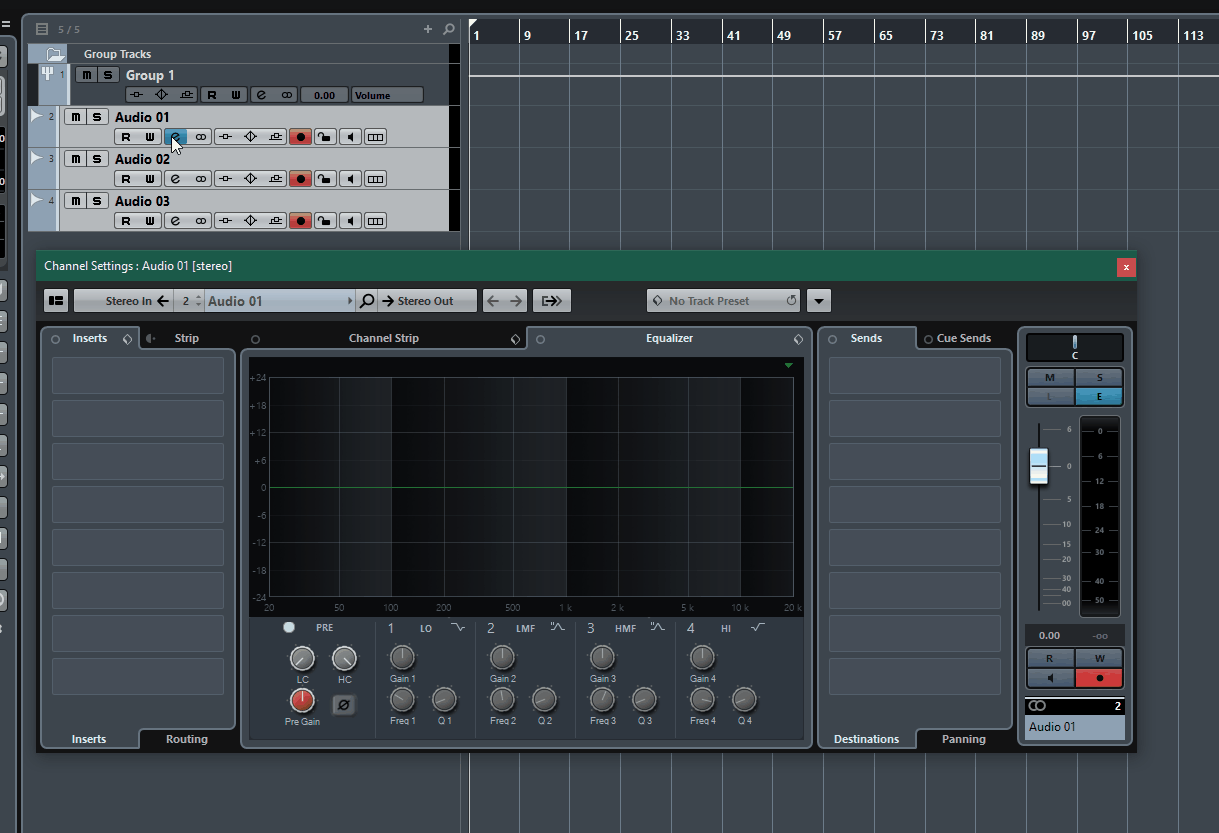Toggle Listen L button in fader section

pyautogui.click(x=1050, y=396)
